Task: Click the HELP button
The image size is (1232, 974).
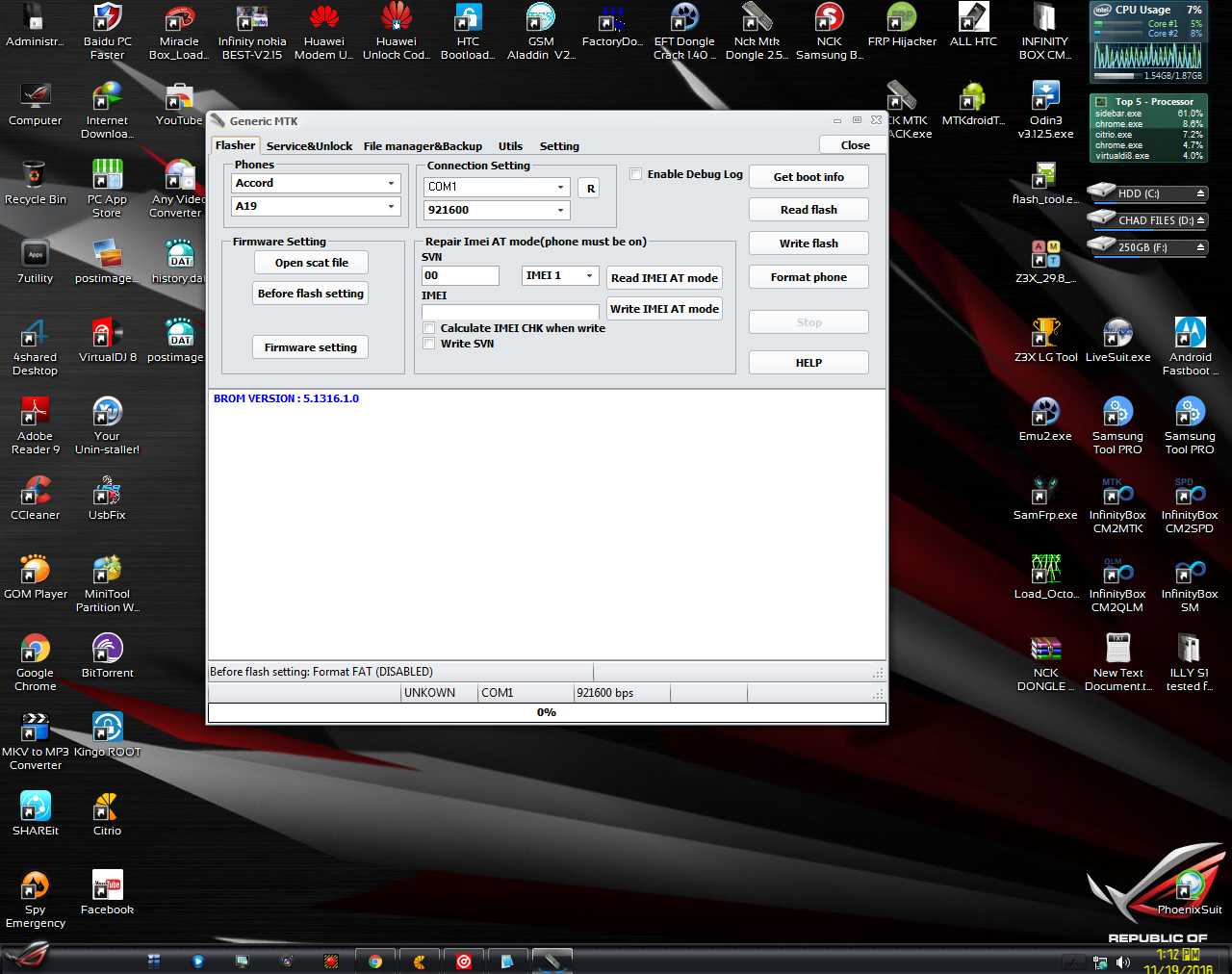Action: coord(808,363)
